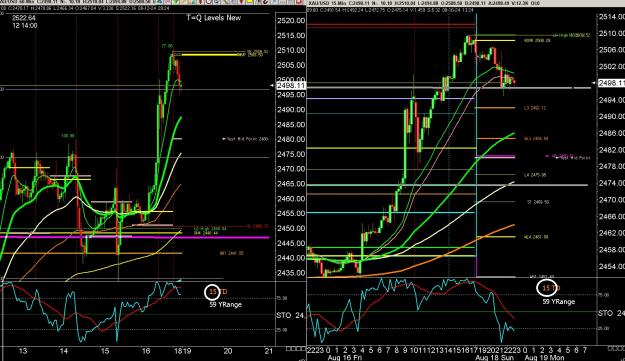
Task: Click the 2454.0 level on right price axis
Action: (x=611, y=266)
